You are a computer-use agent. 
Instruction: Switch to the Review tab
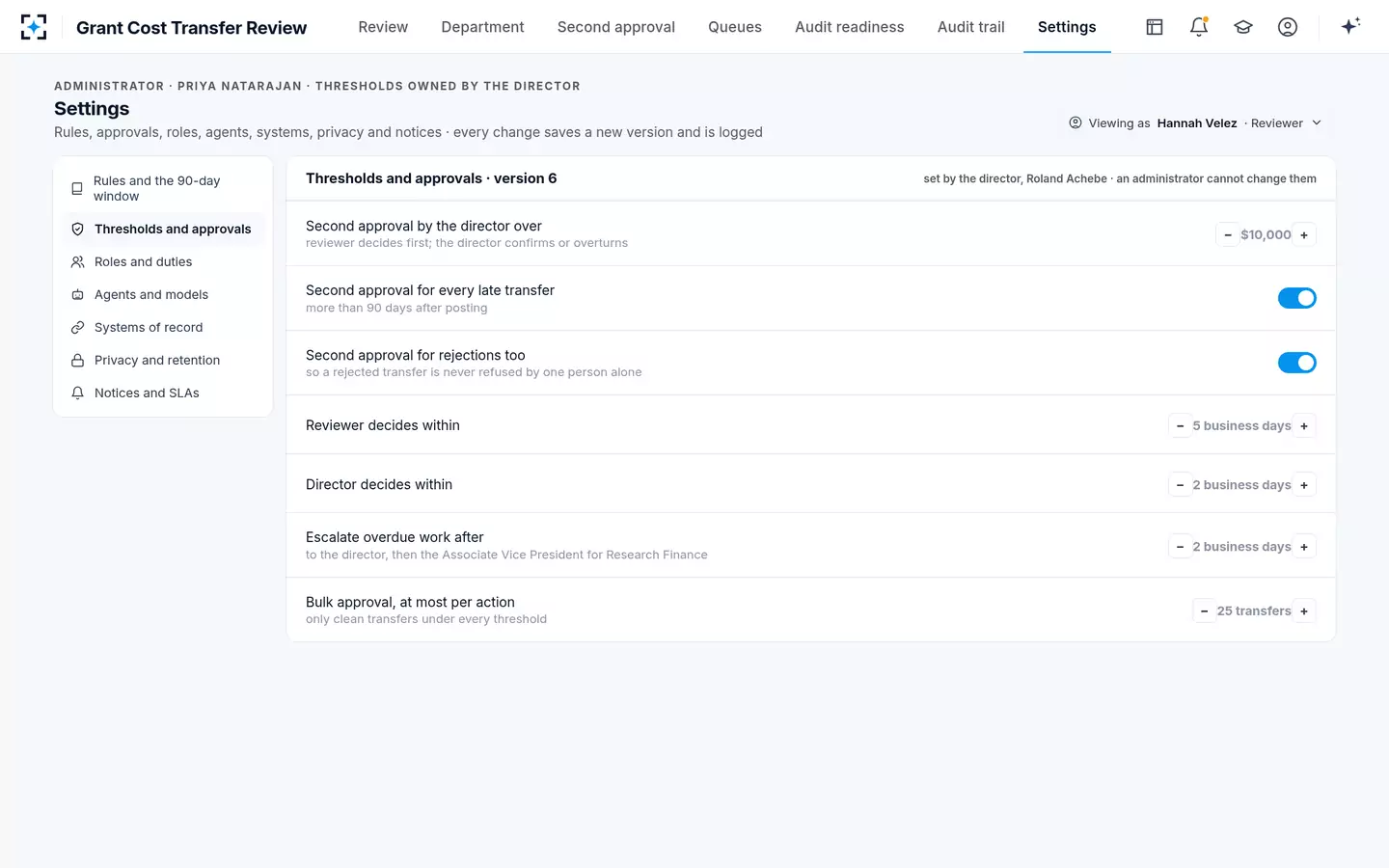tap(383, 27)
